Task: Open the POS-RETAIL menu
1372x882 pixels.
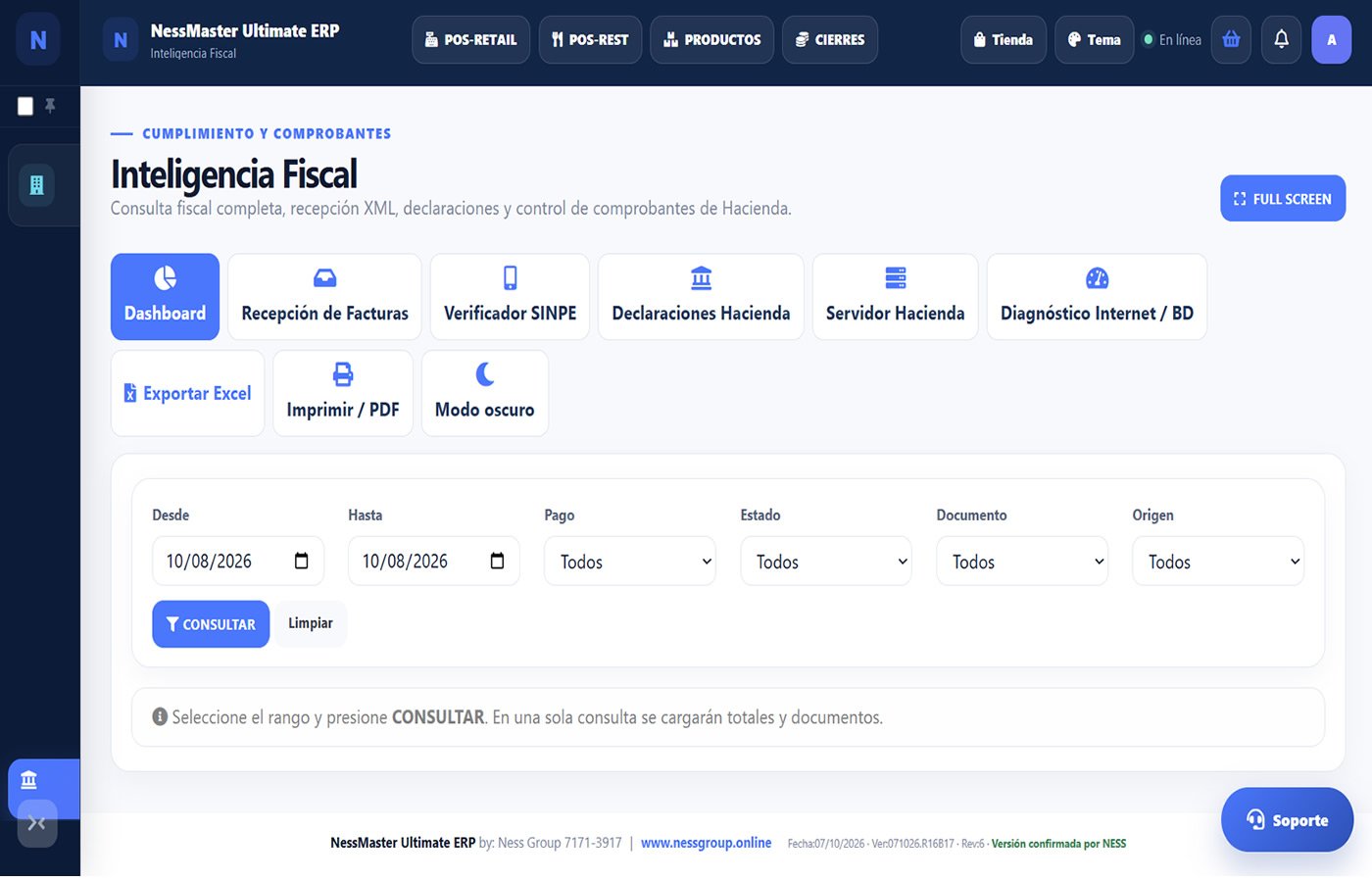Action: tap(471, 40)
